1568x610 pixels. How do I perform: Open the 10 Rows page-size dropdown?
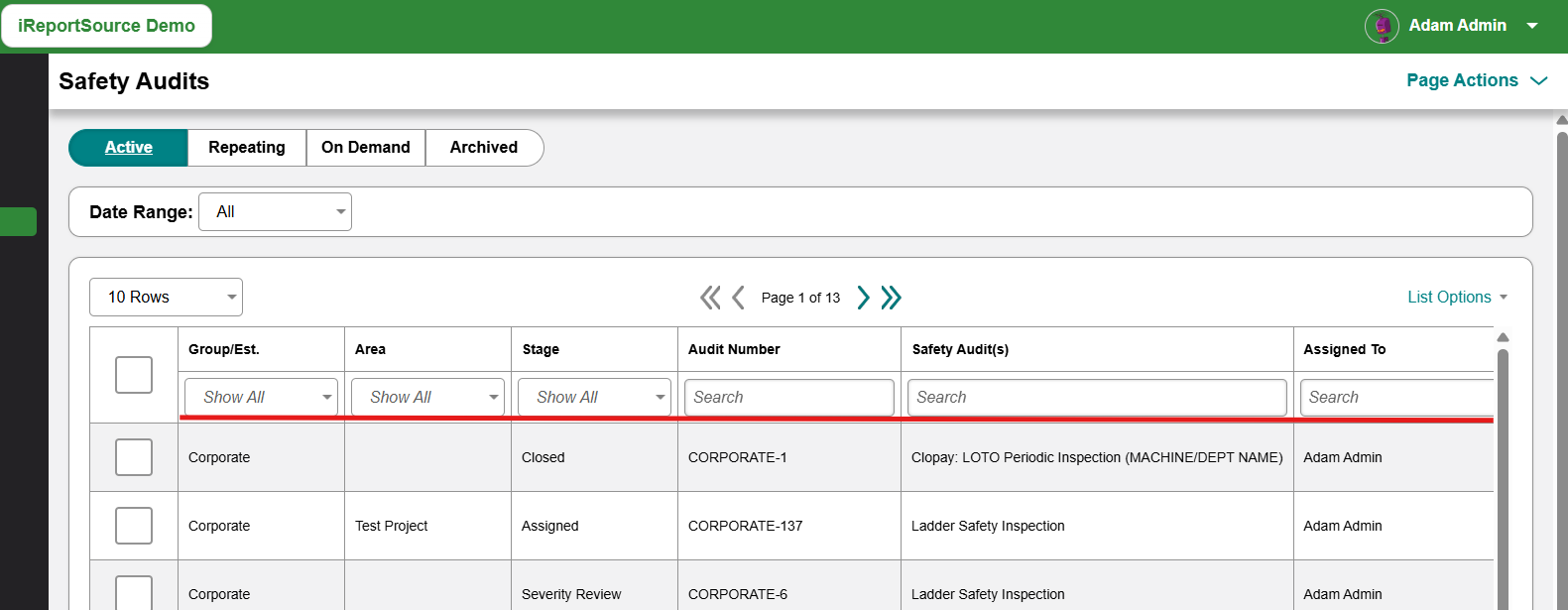[x=166, y=297]
